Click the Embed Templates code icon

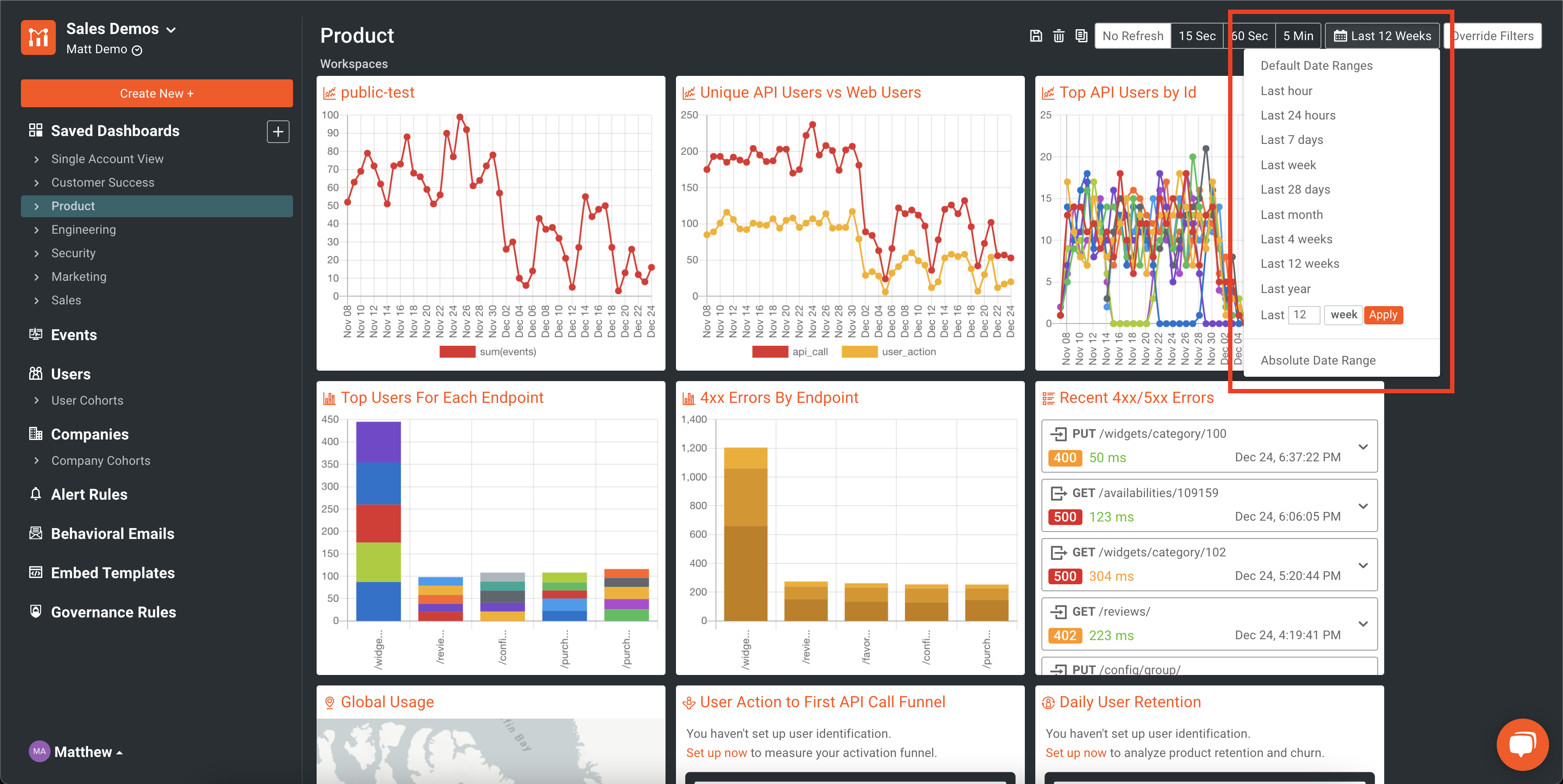click(36, 572)
